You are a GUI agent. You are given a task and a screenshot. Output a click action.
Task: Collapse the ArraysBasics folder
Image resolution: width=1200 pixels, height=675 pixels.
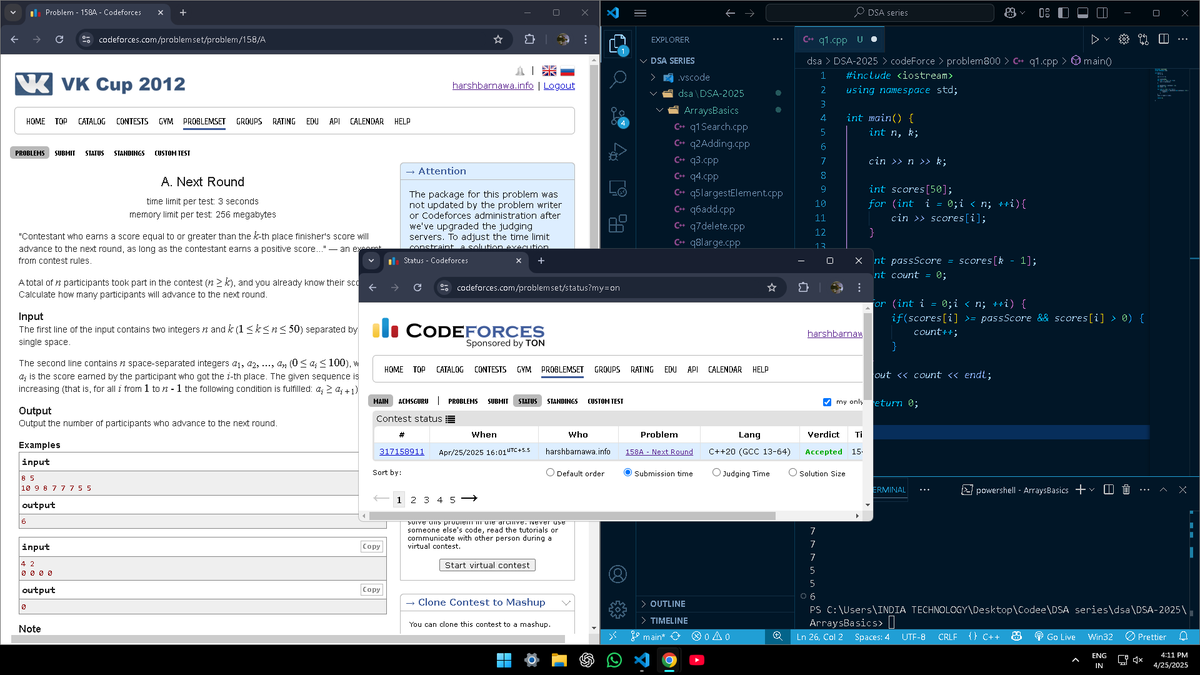click(661, 110)
